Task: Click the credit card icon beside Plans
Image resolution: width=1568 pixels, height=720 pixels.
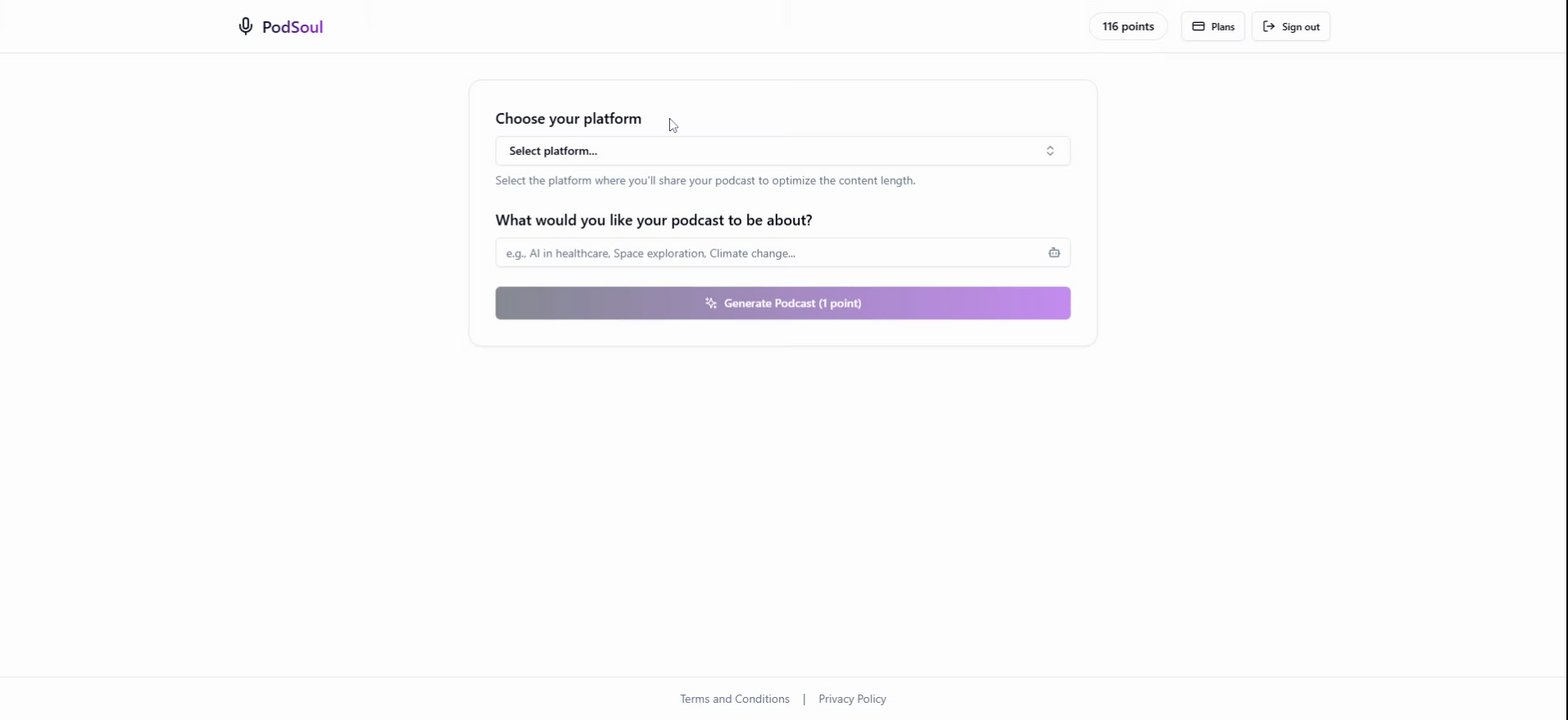Action: point(1198,27)
